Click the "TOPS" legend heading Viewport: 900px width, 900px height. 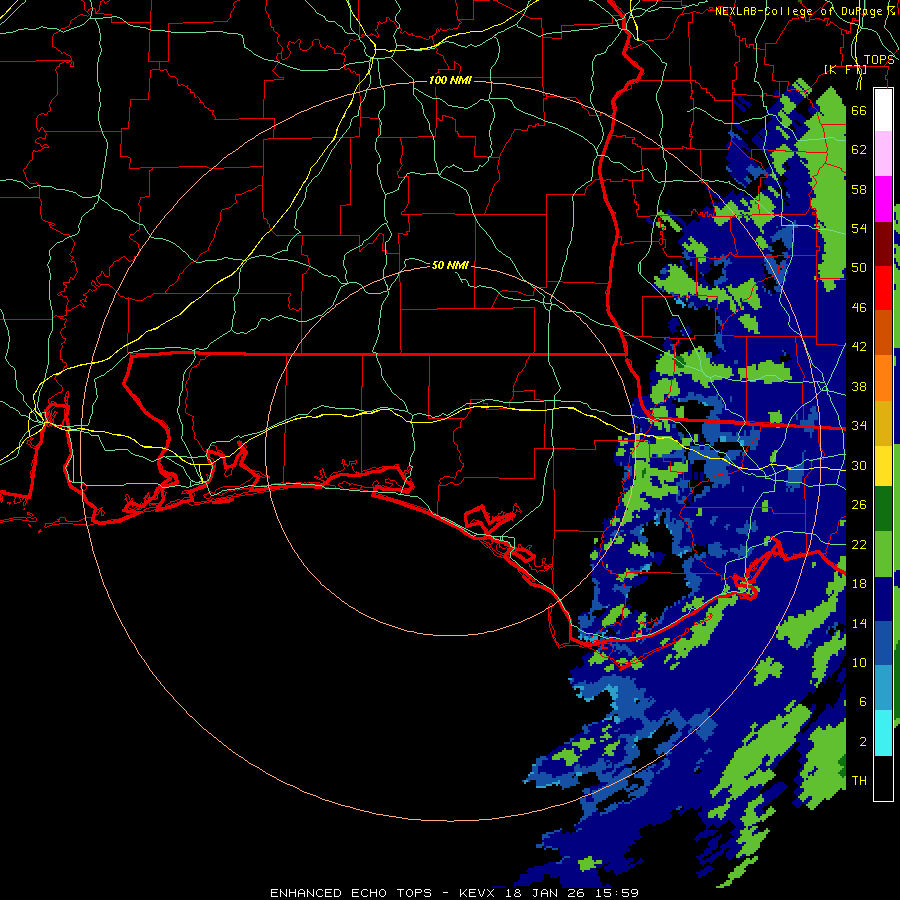coord(879,60)
